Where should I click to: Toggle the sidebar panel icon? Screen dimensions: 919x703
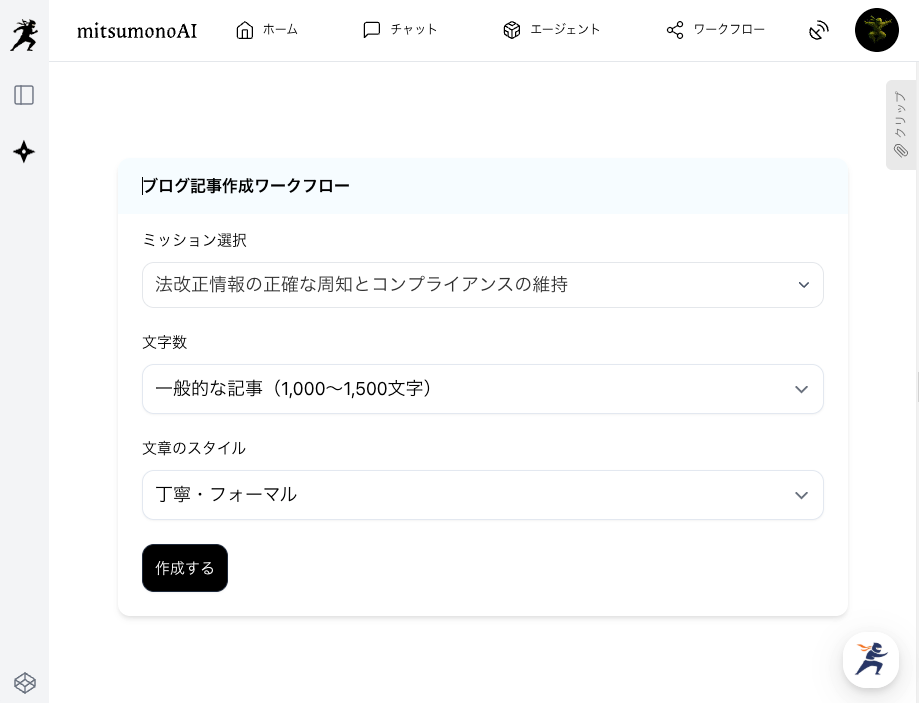pos(24,95)
